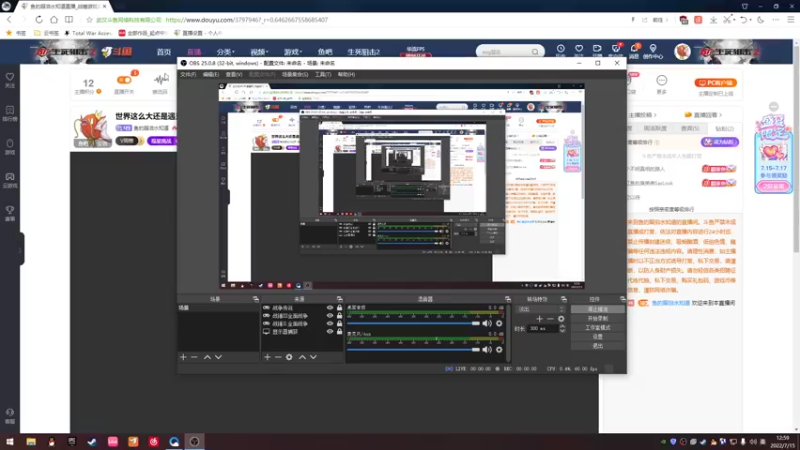Pop out the Audio Mixer (混音器) dock panel

pos(508,299)
